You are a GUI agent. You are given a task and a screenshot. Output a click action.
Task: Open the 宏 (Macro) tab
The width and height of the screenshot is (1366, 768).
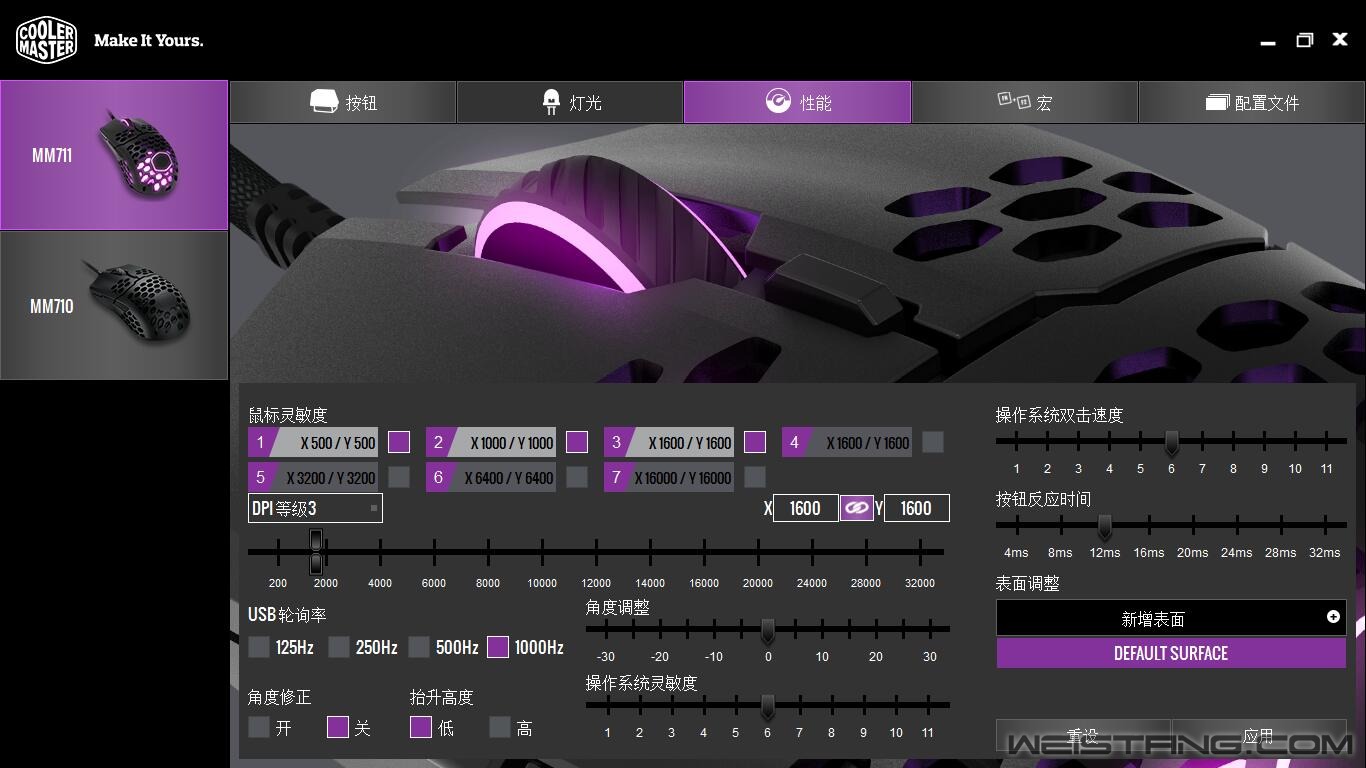pos(1025,102)
